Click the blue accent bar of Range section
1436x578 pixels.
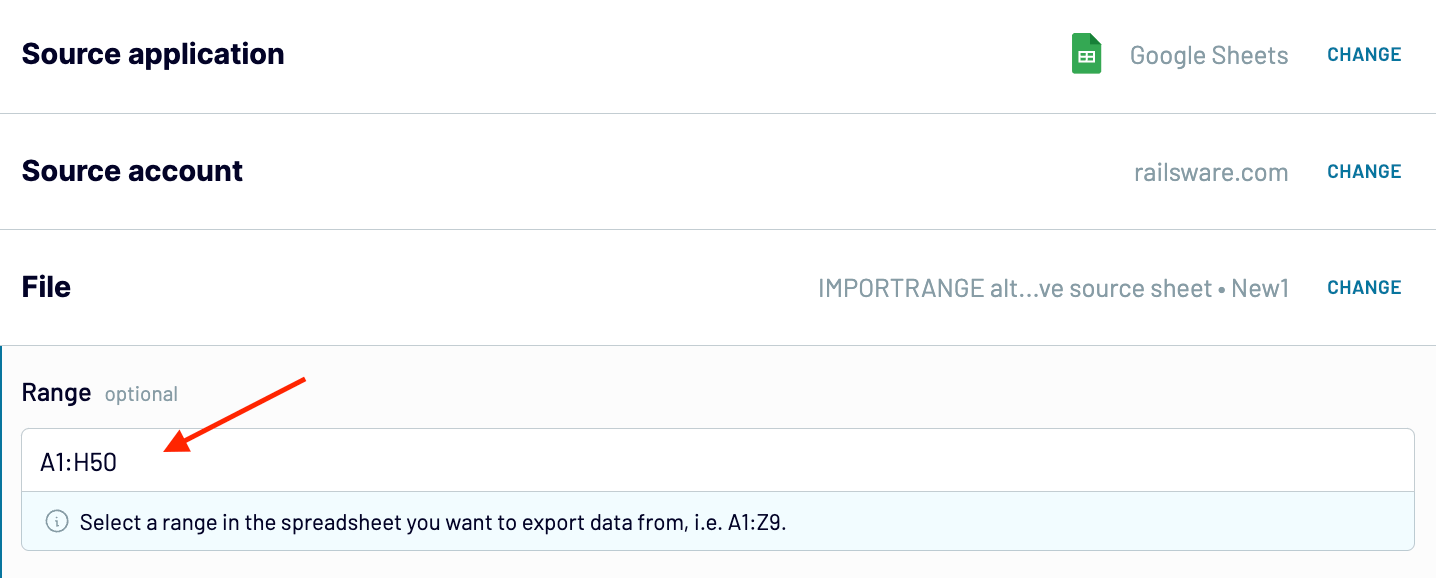click(2, 460)
